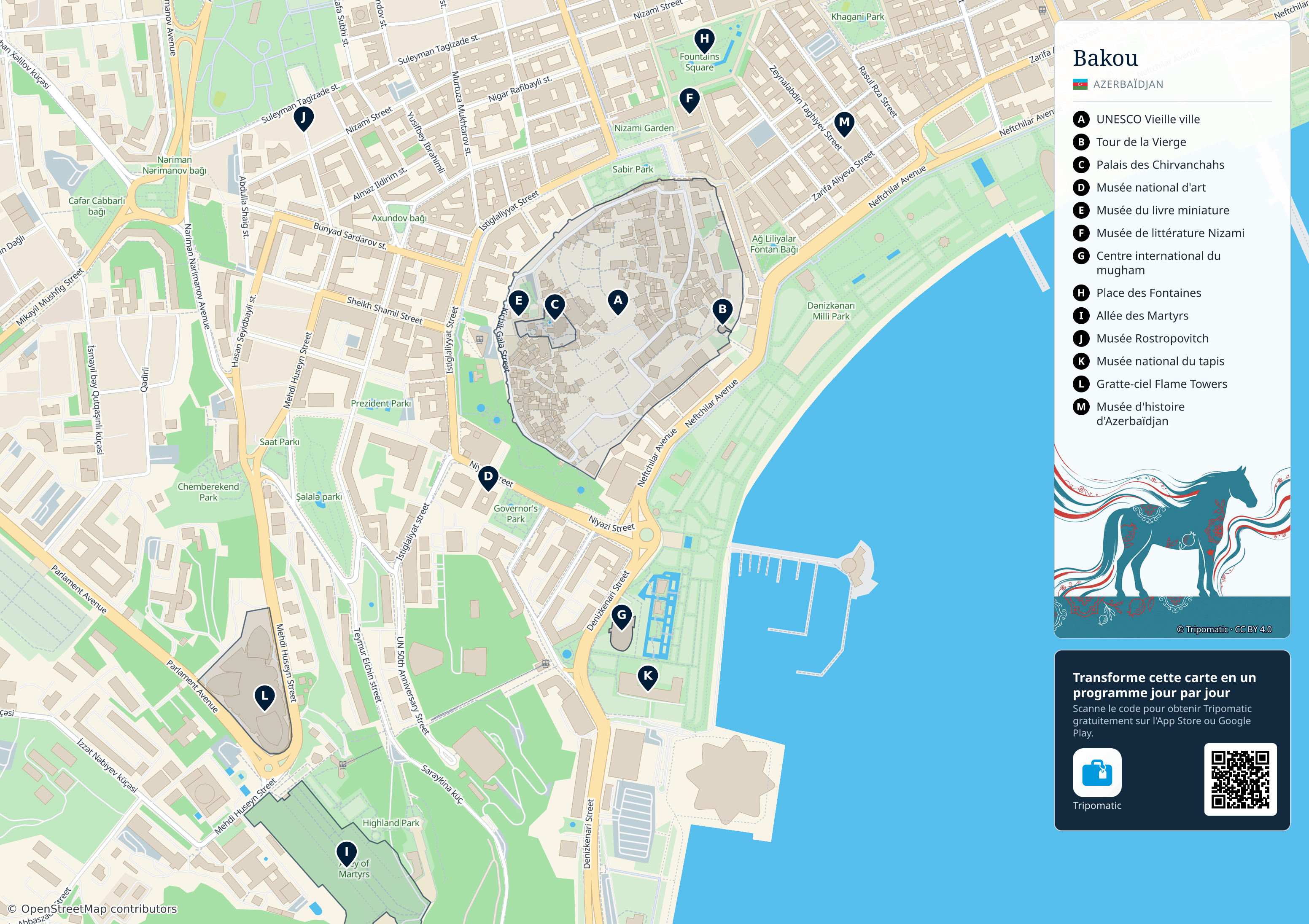Click the Highland Park label
Viewport: 1309px width, 924px height.
[391, 823]
